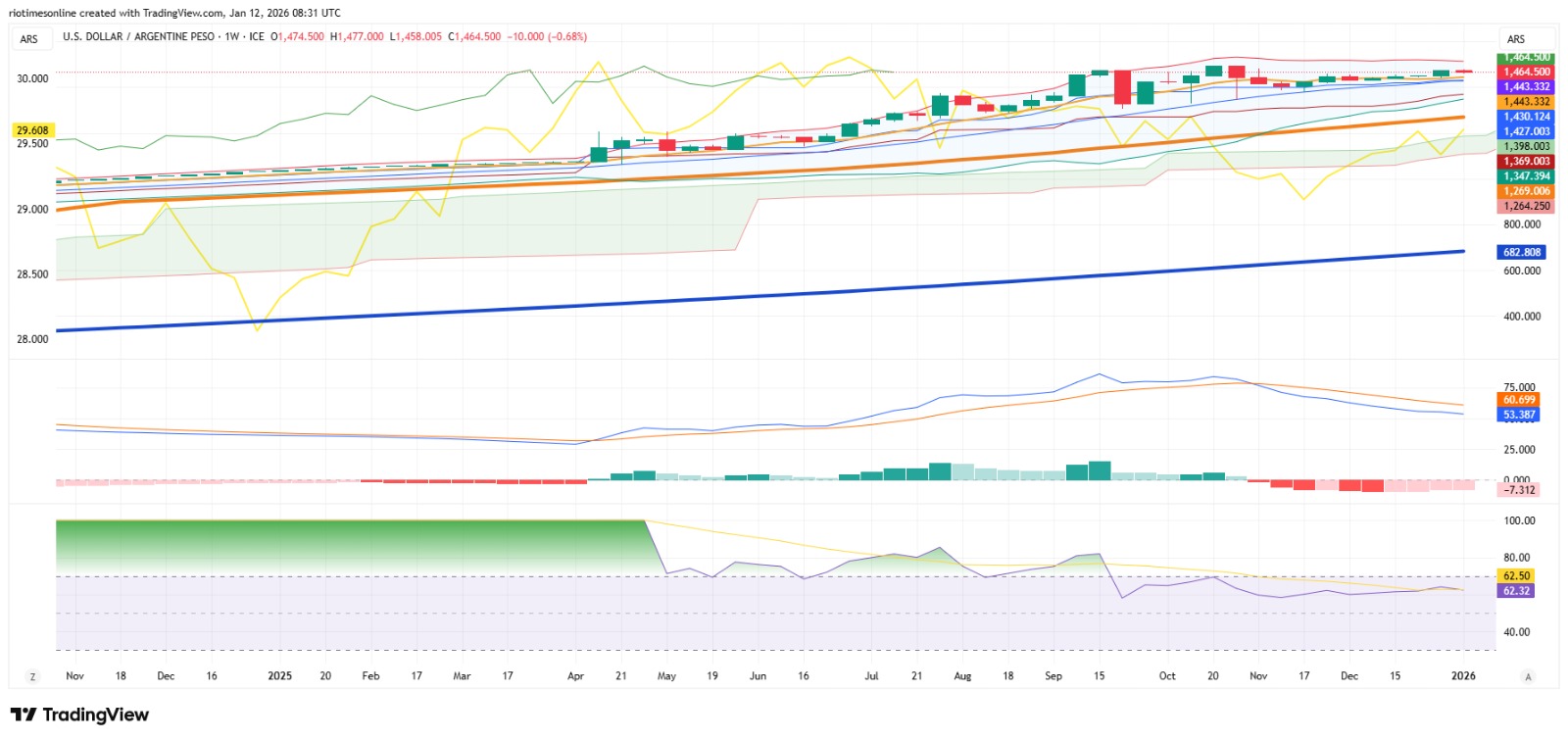Viewport: 1568px width, 741px height.
Task: Click the yellow 29.608 left-axis label
Action: tap(32, 129)
